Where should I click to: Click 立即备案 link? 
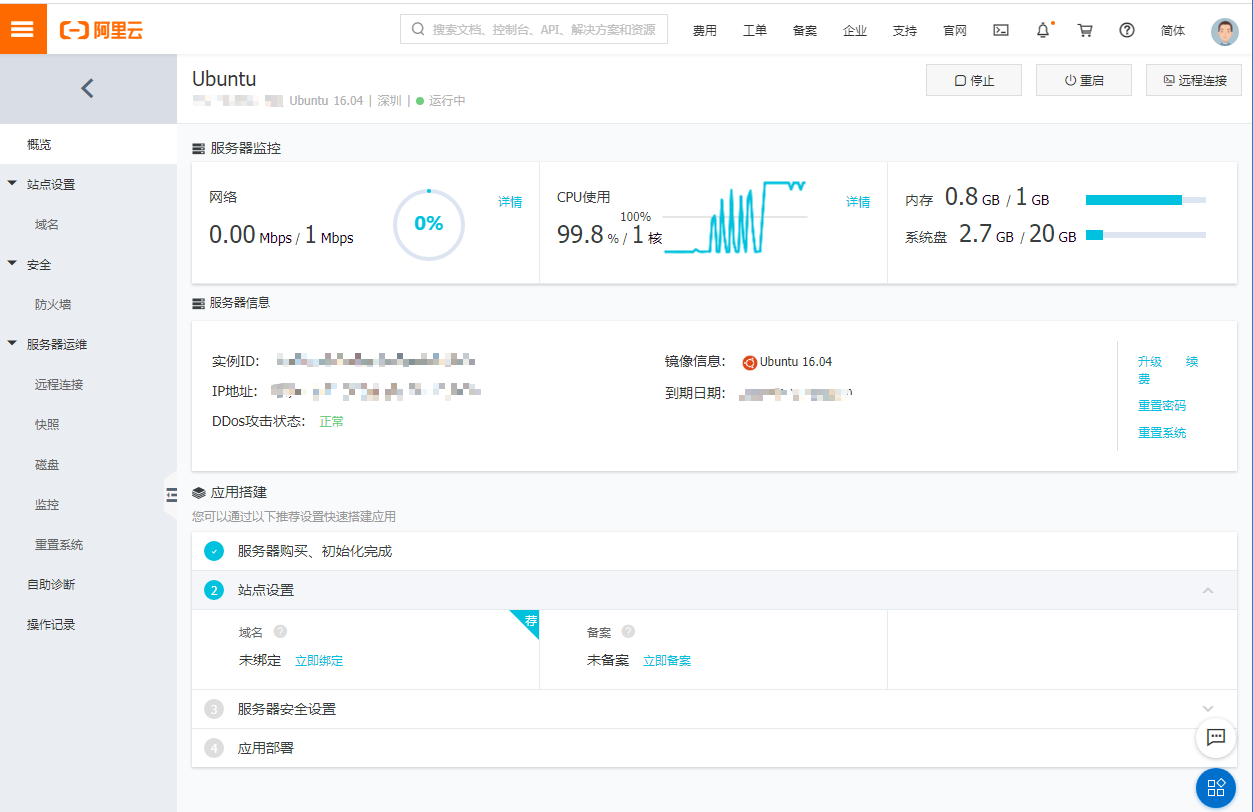click(x=667, y=661)
